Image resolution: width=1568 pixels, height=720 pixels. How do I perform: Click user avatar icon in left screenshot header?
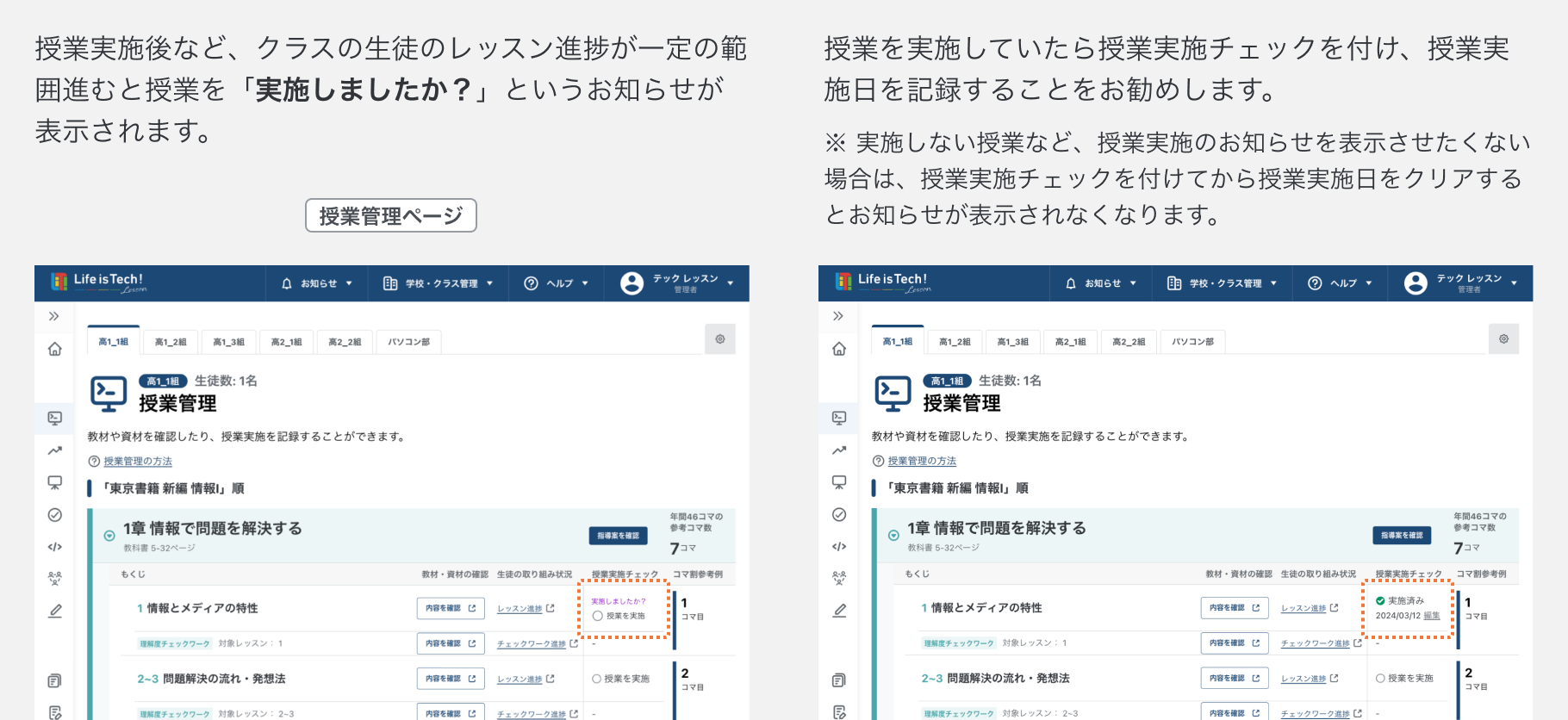tap(632, 283)
